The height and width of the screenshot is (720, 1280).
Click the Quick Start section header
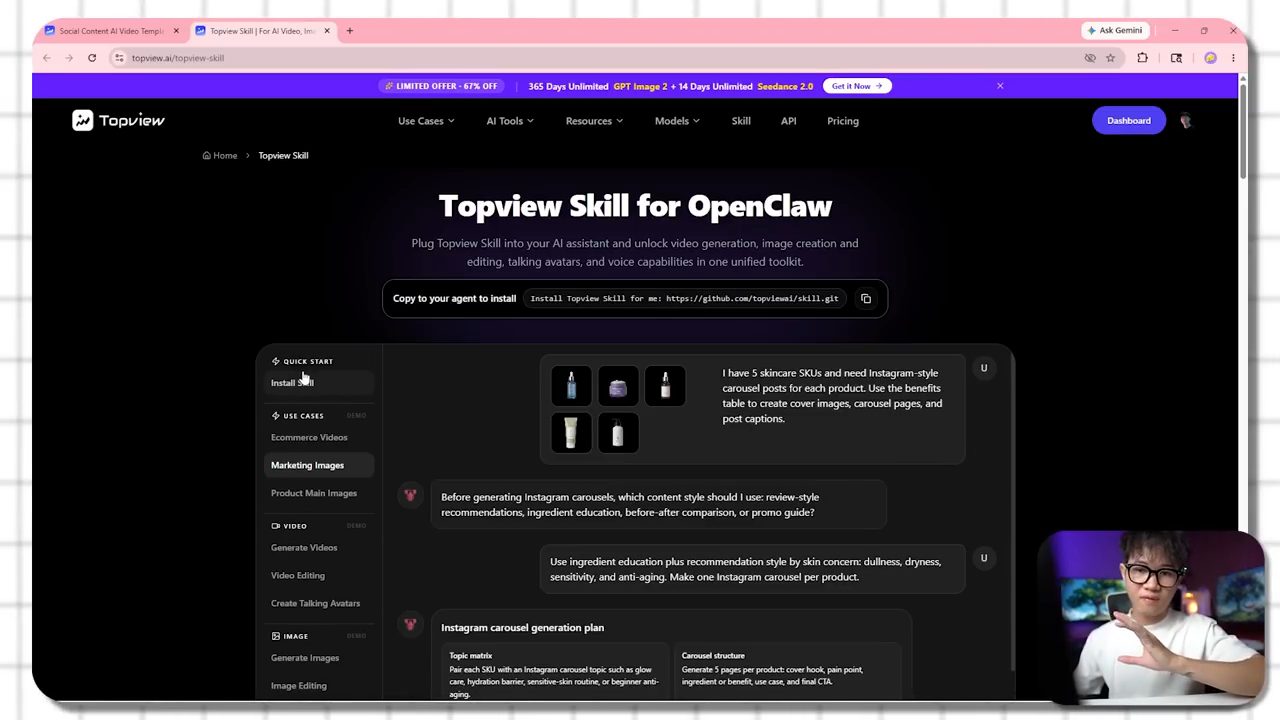(x=302, y=361)
